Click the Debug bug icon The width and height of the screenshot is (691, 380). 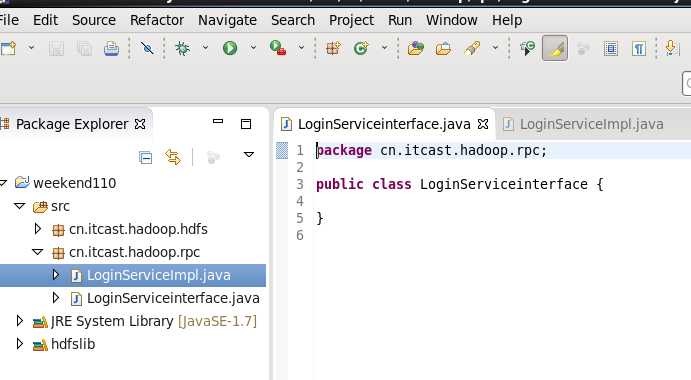pyautogui.click(x=182, y=48)
